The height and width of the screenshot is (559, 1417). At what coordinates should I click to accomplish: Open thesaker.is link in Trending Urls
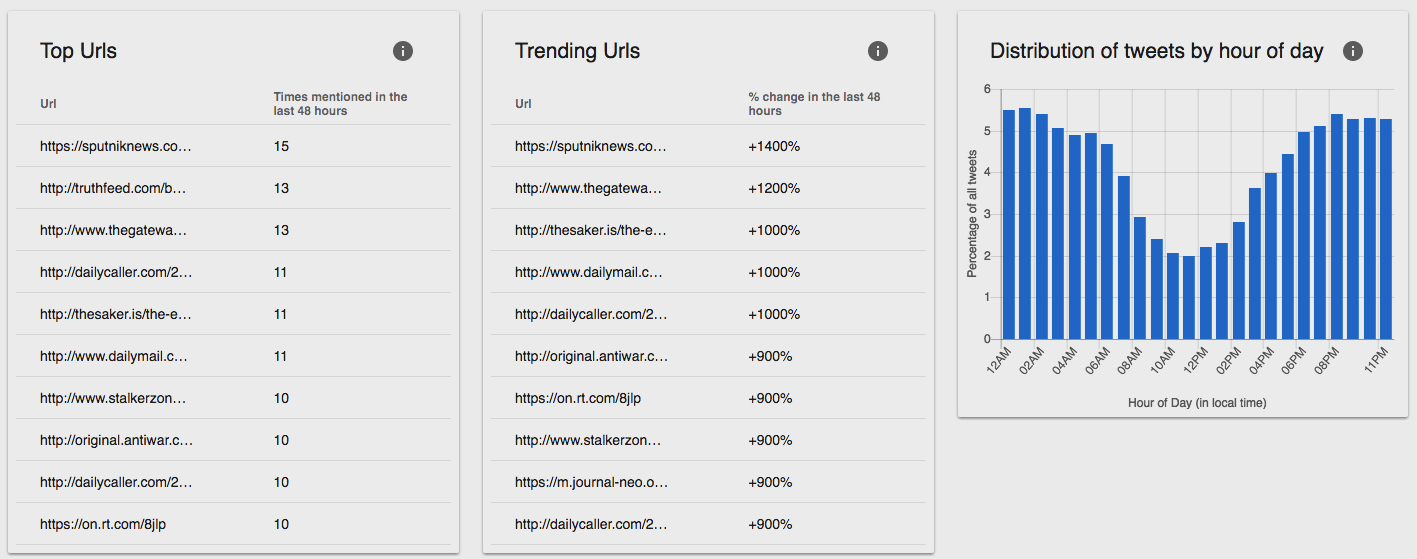click(x=590, y=230)
